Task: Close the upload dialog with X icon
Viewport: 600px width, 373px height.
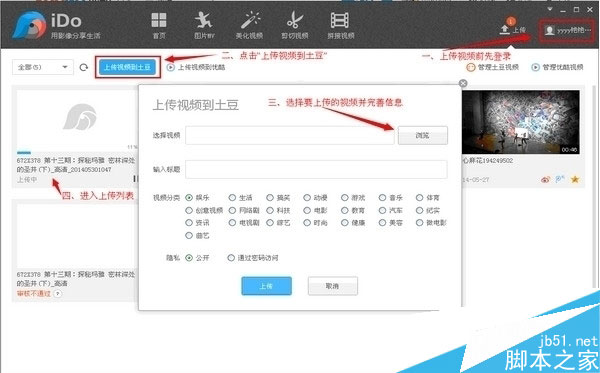Action: pos(463,83)
